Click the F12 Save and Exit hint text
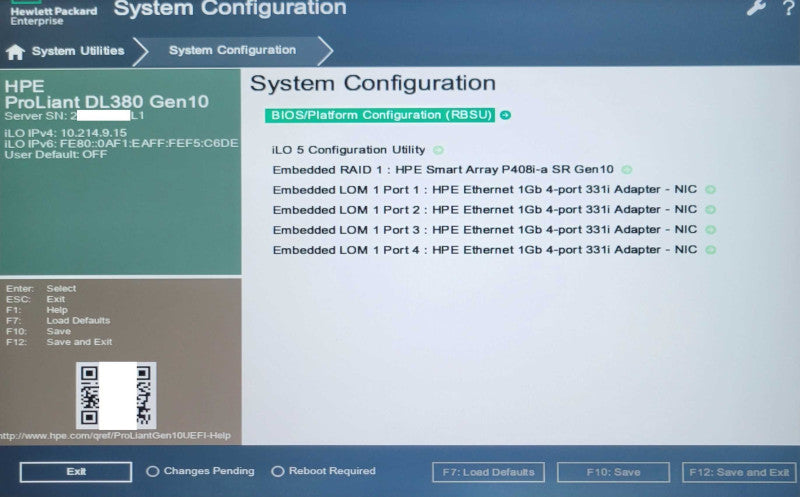 59,342
